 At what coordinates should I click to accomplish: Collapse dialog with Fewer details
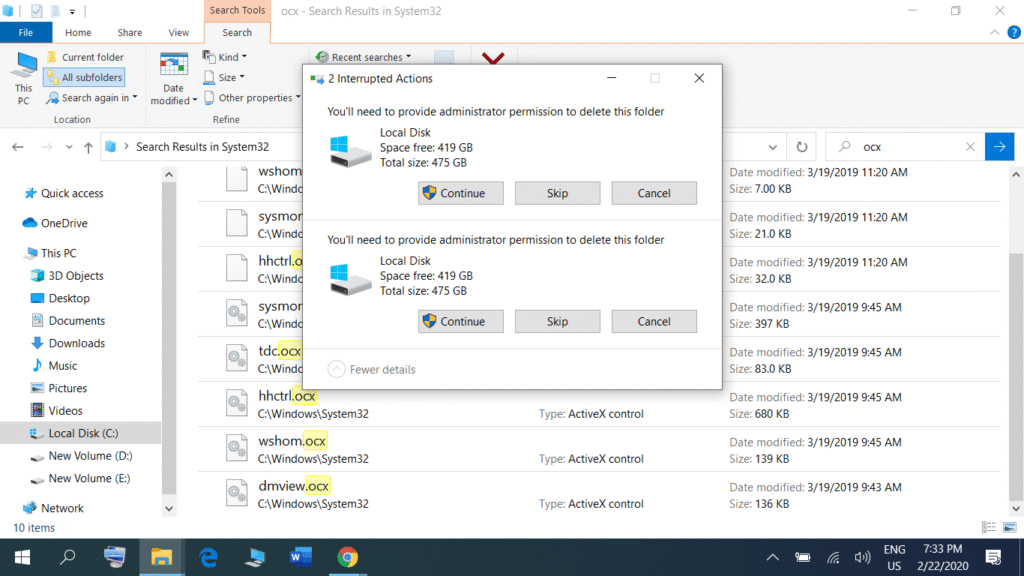pyautogui.click(x=371, y=369)
